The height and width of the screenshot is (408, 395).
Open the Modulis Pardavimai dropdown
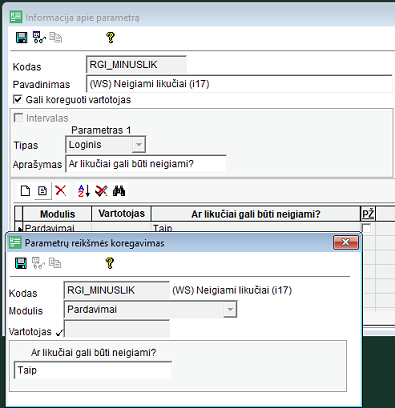coord(230,310)
